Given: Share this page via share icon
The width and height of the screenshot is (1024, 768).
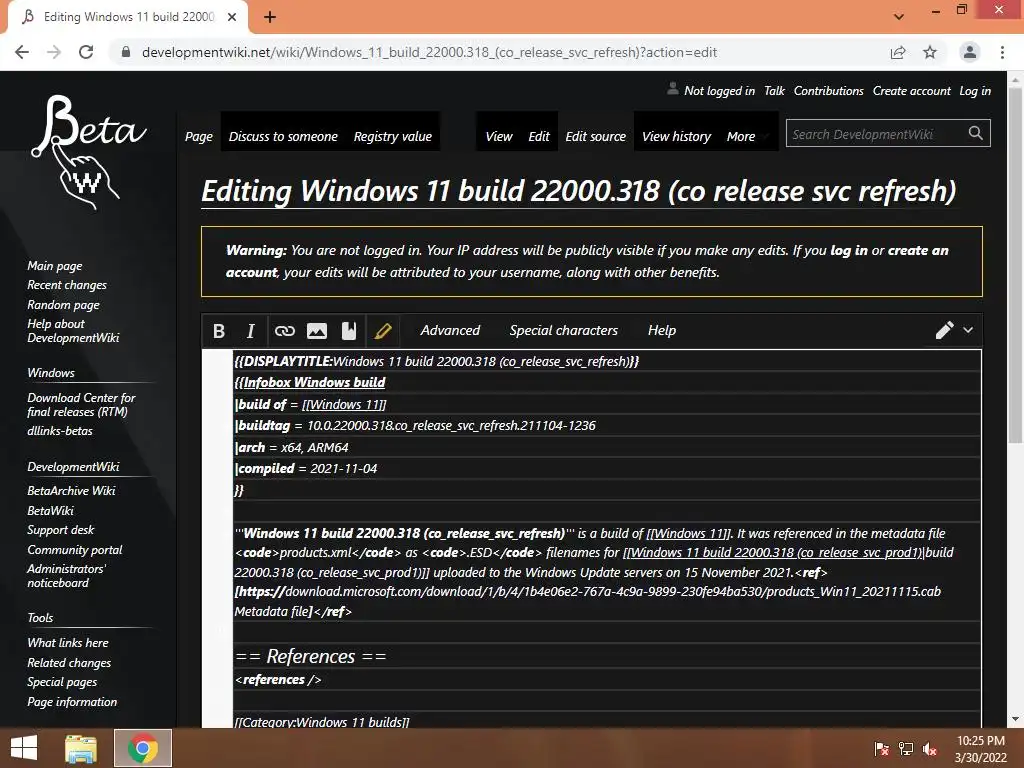Looking at the screenshot, I should (x=898, y=52).
